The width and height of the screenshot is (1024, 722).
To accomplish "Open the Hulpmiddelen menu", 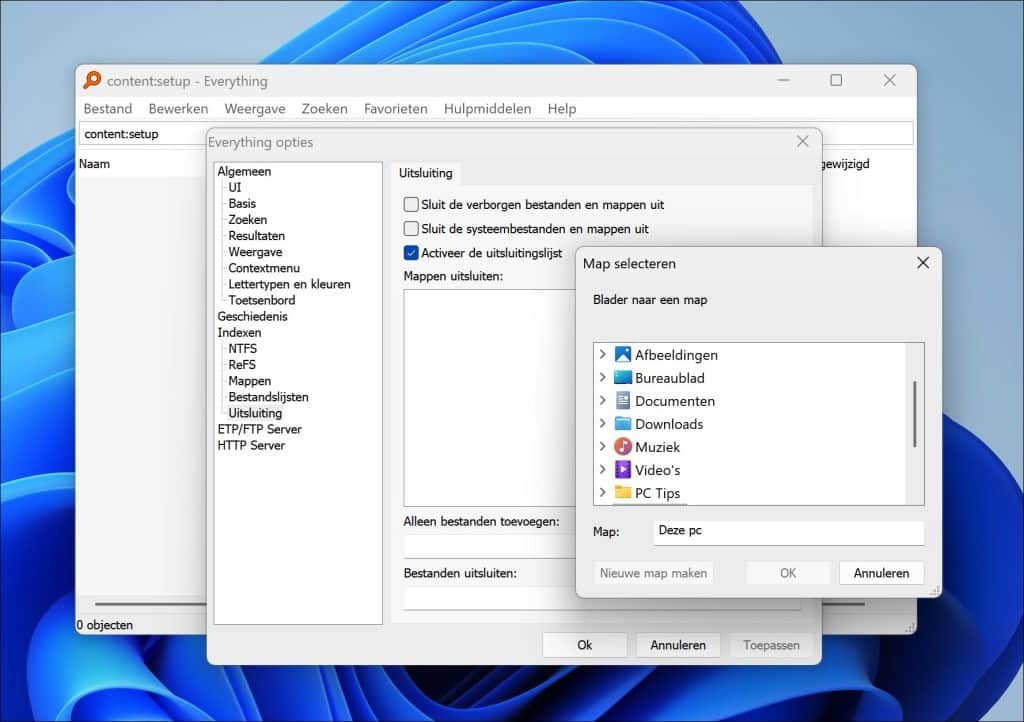I will pos(487,109).
